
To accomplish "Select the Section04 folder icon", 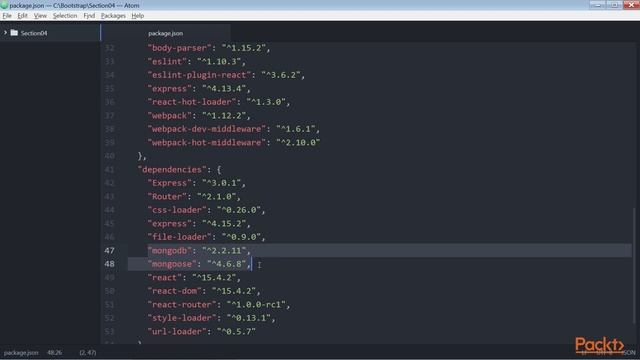I will tap(14, 33).
